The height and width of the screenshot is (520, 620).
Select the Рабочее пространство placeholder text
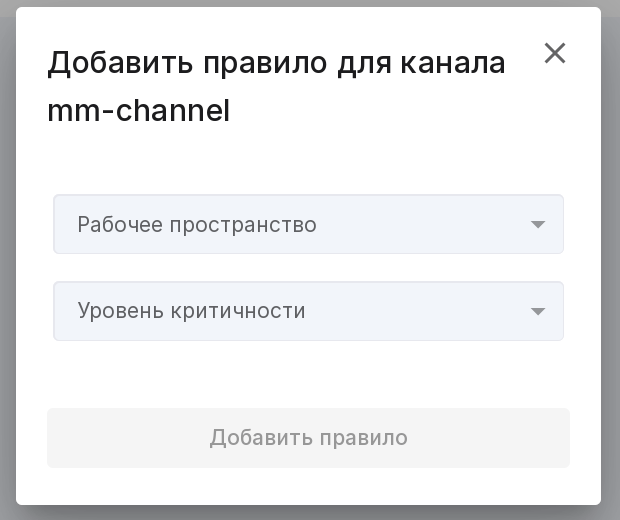197,225
